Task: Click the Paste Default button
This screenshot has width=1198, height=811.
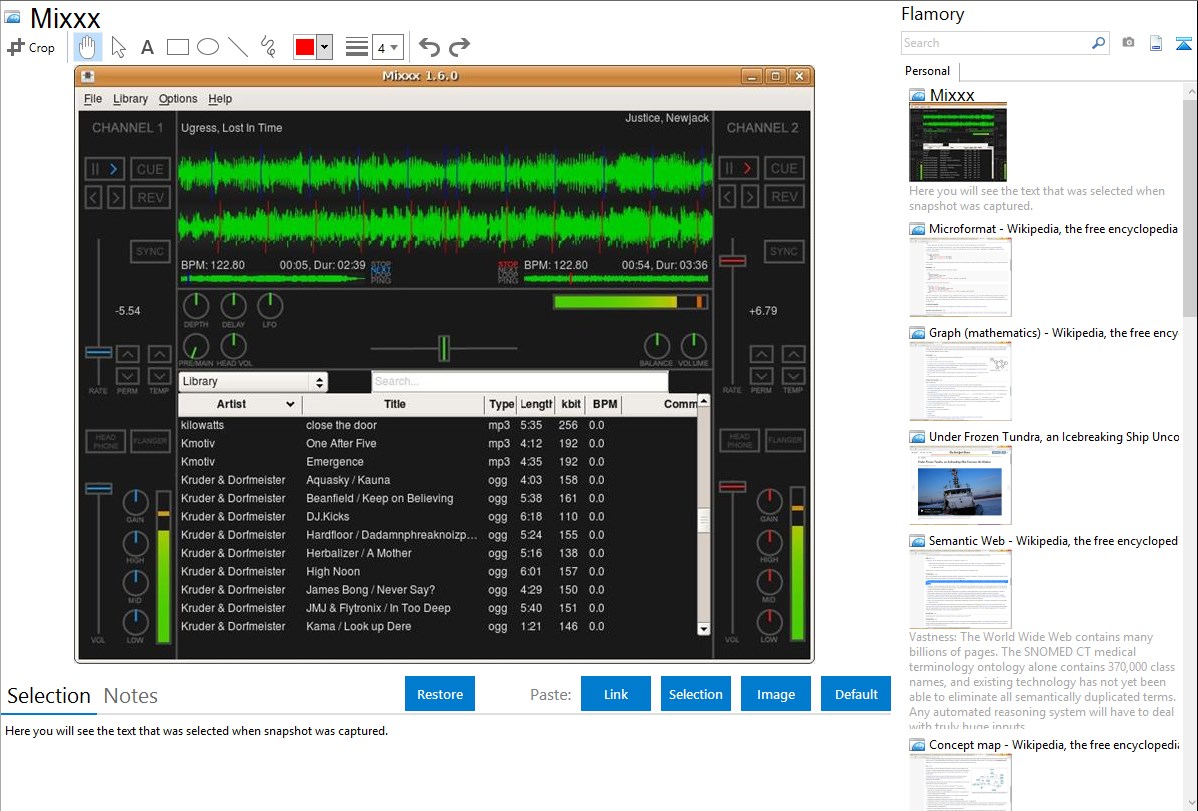Action: (x=856, y=694)
